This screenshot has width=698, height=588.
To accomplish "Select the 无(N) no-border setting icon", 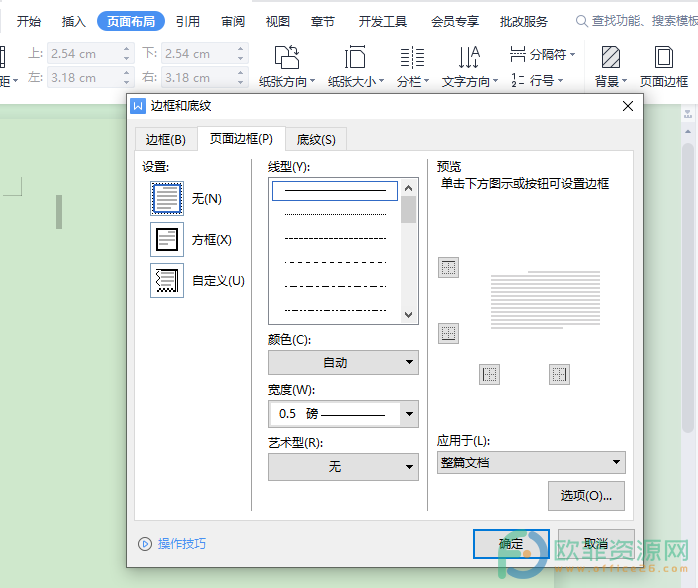I will coord(167,199).
